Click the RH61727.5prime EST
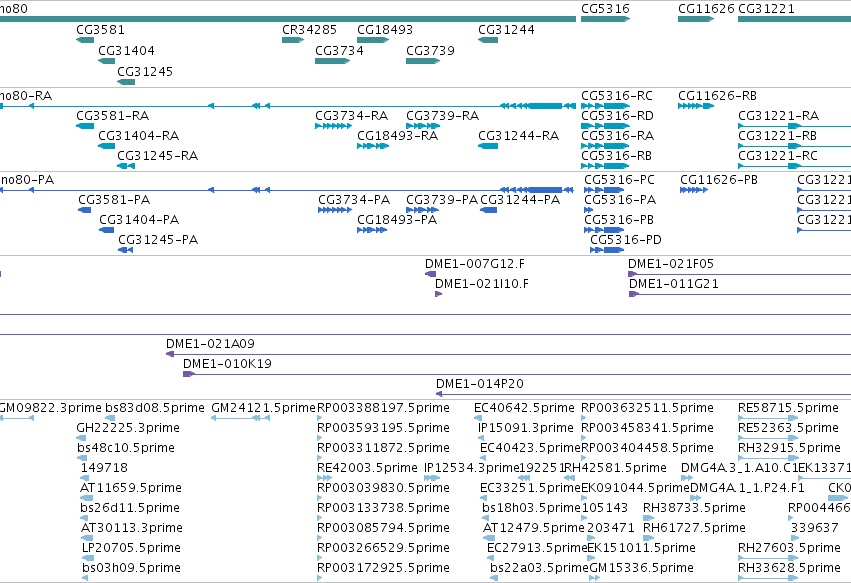This screenshot has height=583, width=851. pyautogui.click(x=649, y=538)
